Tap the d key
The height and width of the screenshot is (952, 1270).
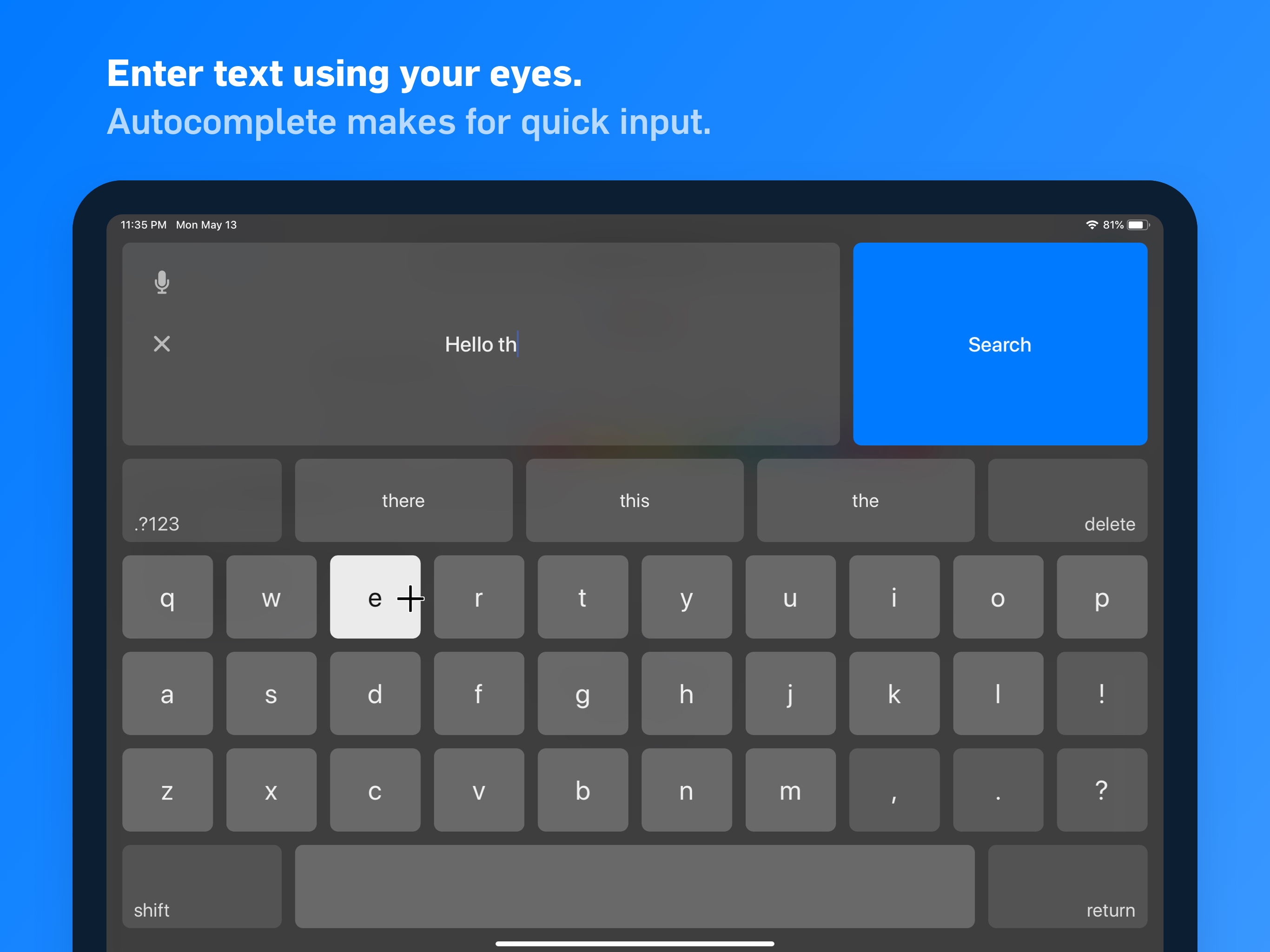click(x=375, y=693)
